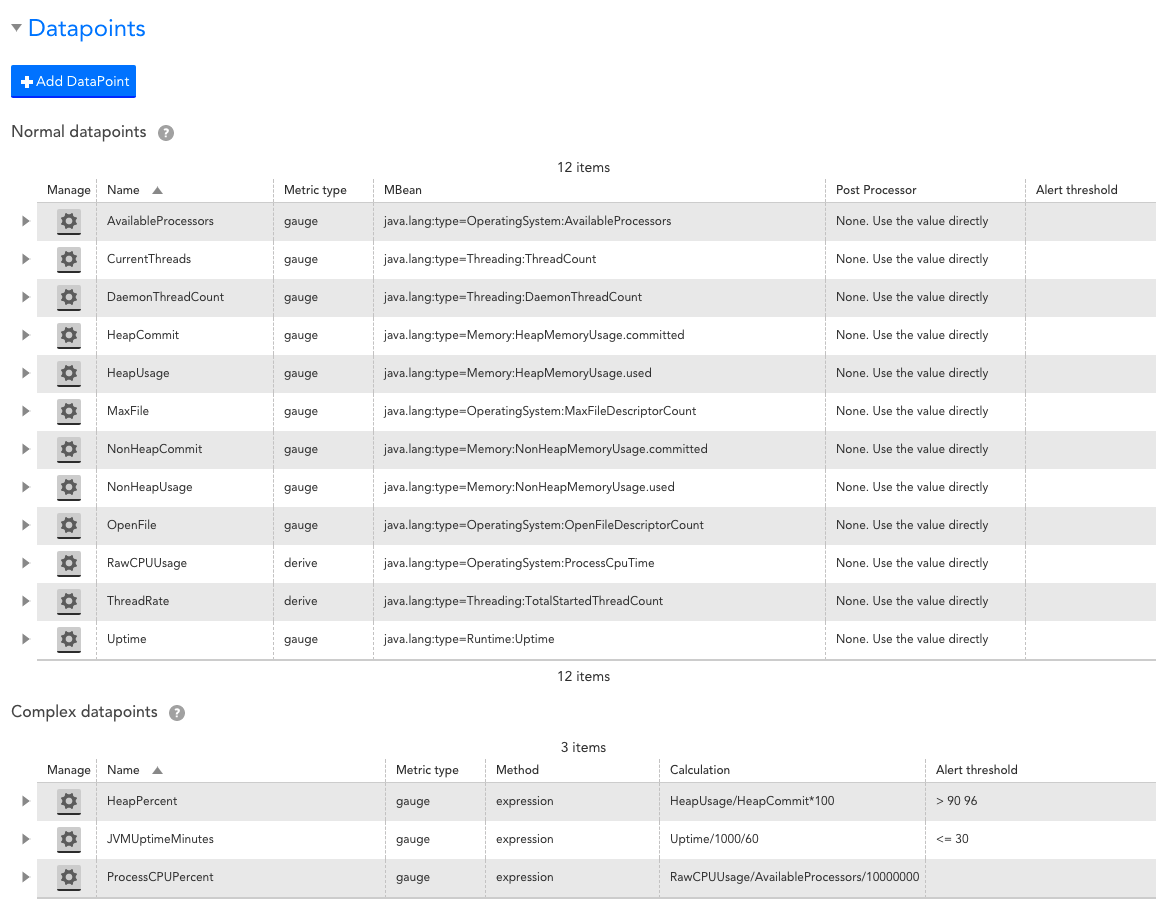The width and height of the screenshot is (1173, 908).
Task: Open manage gear for ProcessCPUPercent
Action: pyautogui.click(x=68, y=877)
